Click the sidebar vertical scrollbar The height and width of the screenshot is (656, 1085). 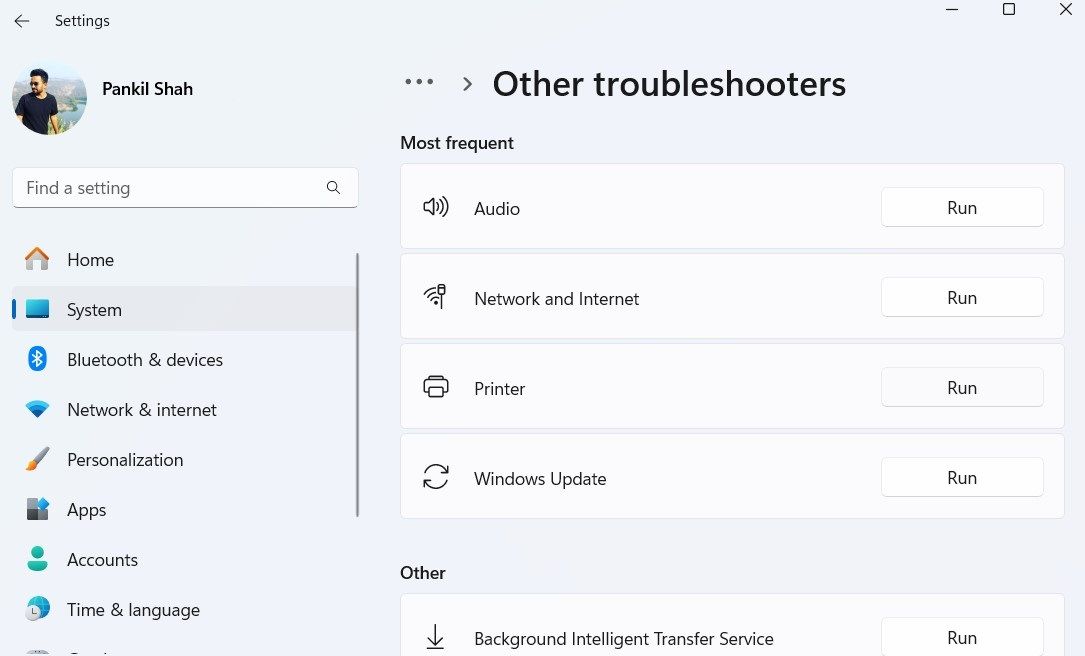pos(357,385)
